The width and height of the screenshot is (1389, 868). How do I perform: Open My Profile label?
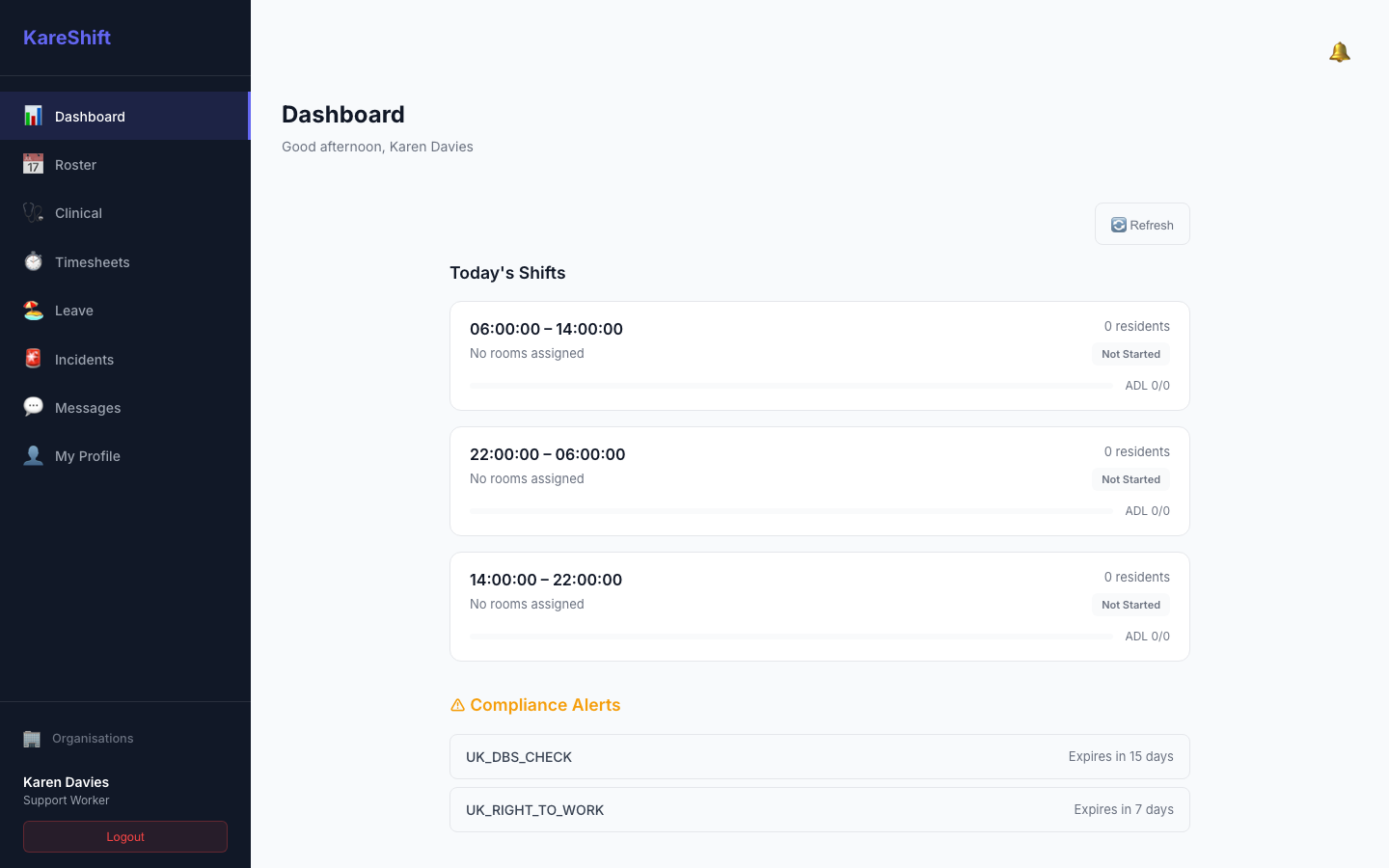(x=88, y=456)
